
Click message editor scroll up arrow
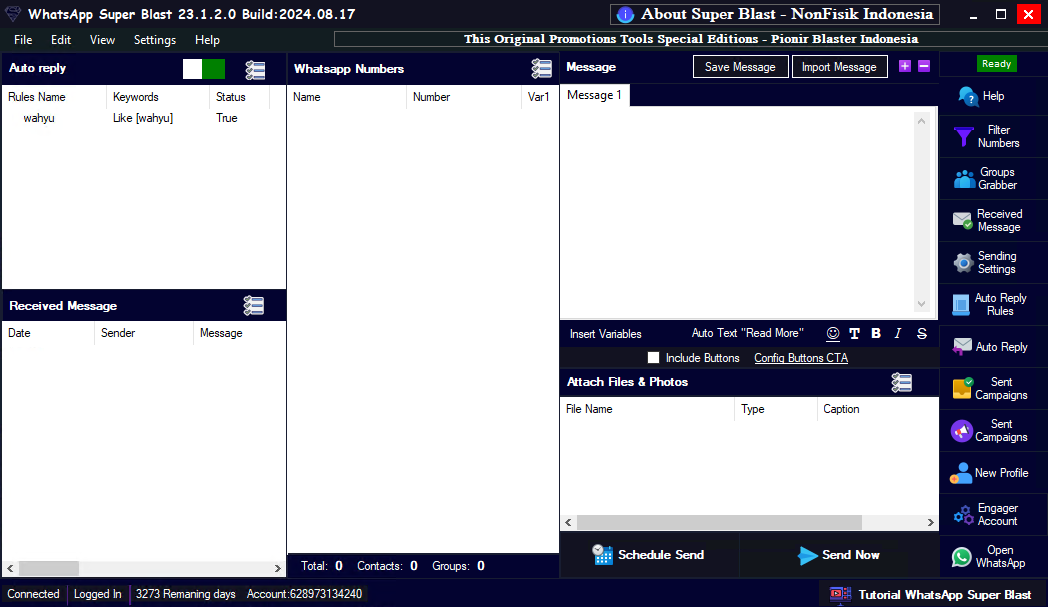click(x=922, y=121)
